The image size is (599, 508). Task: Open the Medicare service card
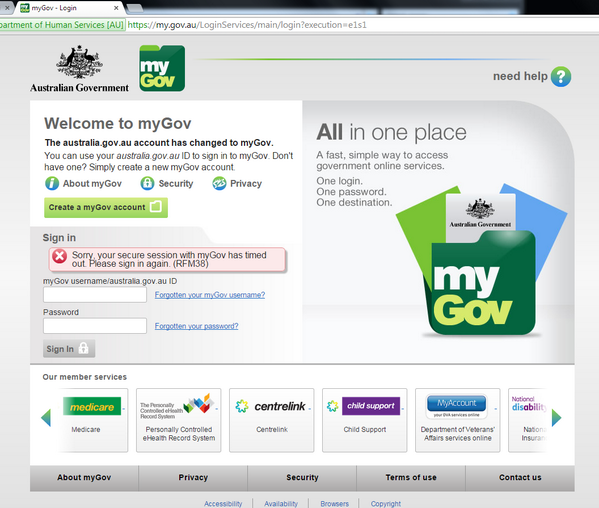94,420
